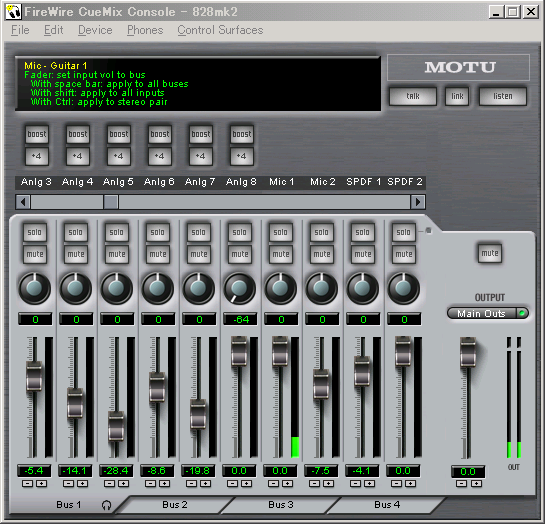The image size is (545, 524).
Task: Click the Anlg 6 channel label
Action: pos(159,182)
